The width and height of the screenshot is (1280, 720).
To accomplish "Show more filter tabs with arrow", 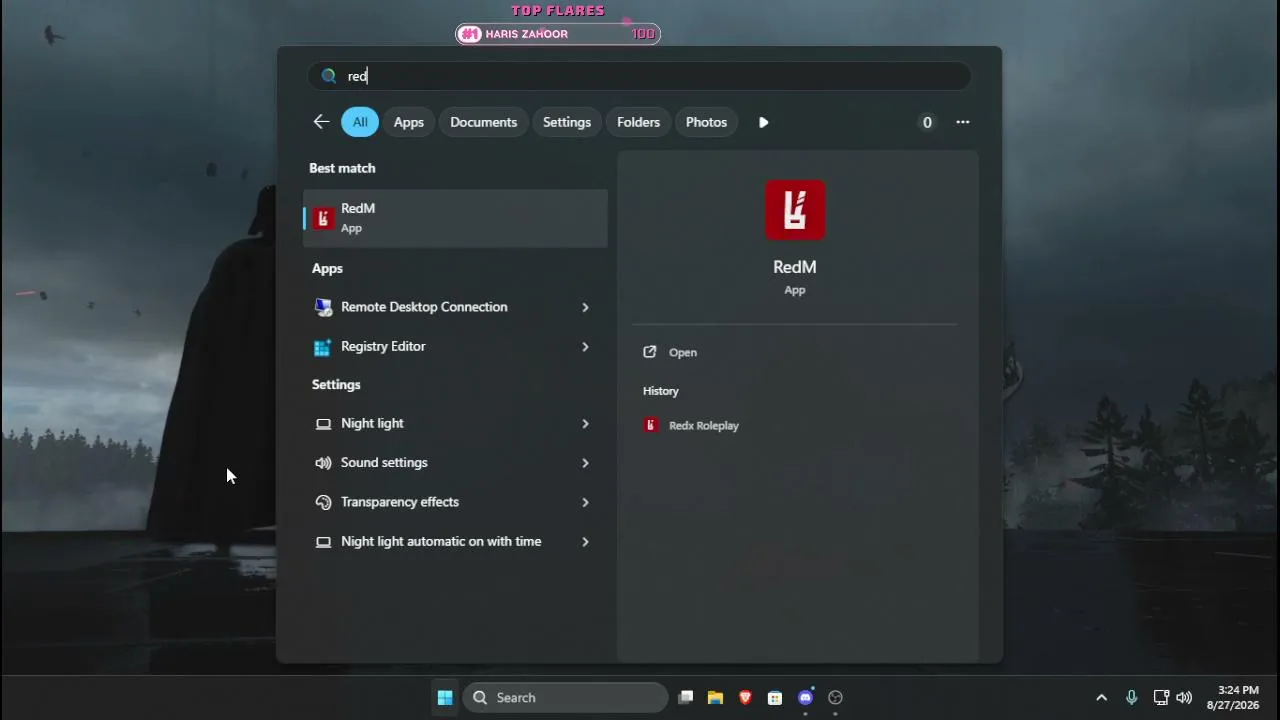I will [x=764, y=122].
